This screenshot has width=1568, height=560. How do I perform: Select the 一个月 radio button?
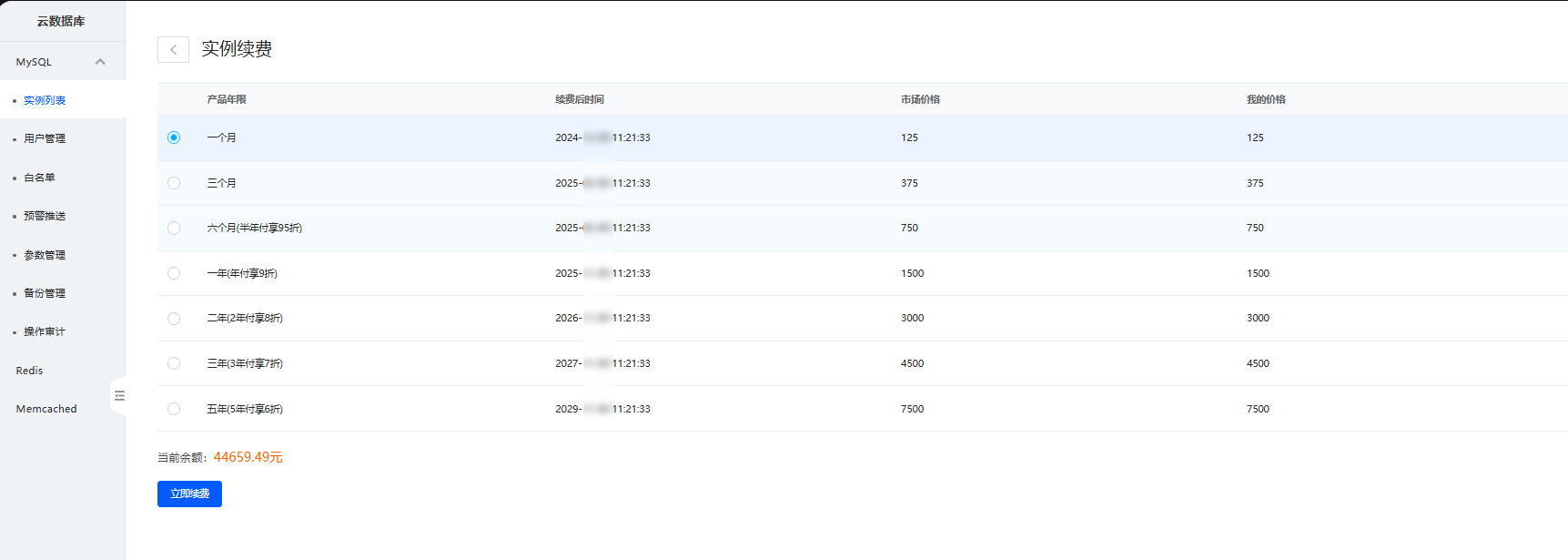[174, 137]
